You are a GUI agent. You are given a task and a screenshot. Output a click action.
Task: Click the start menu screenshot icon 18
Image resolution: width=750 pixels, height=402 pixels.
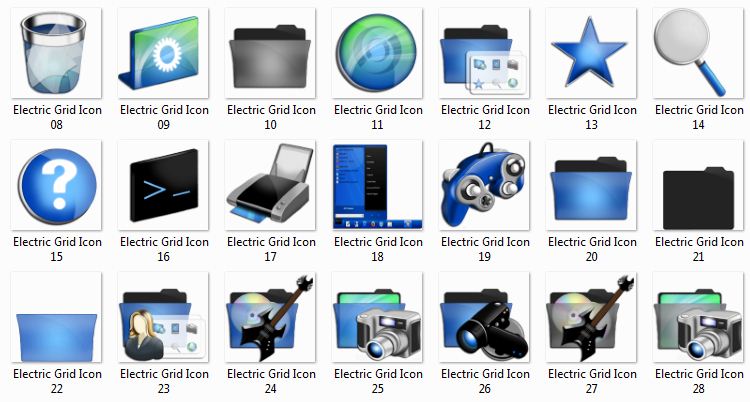(x=377, y=185)
